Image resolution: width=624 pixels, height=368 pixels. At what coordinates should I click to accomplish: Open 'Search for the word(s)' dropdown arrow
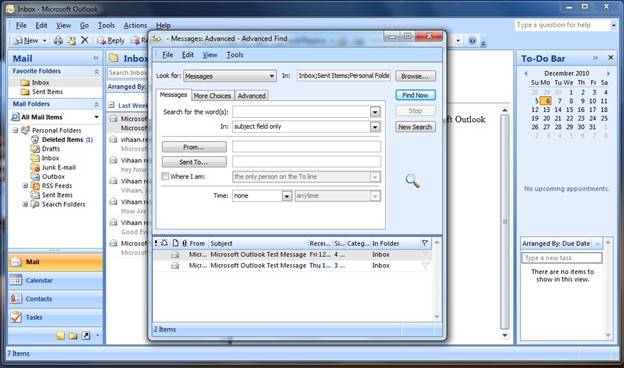tap(375, 112)
